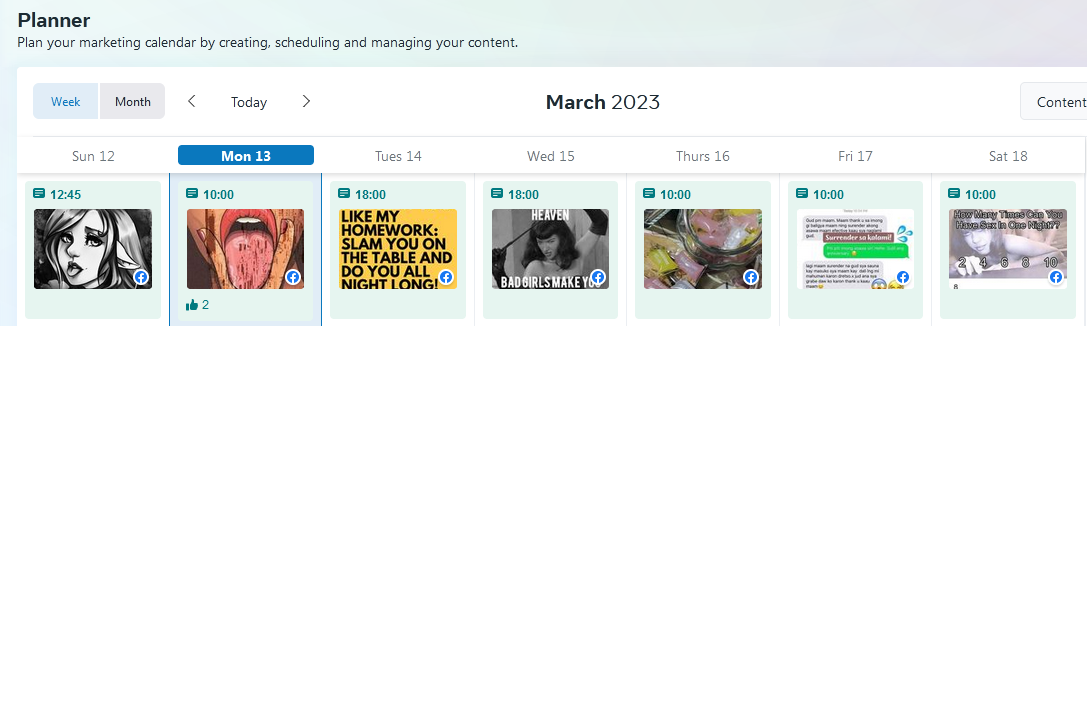
Task: Jump to Today in the planner
Action: 249,102
